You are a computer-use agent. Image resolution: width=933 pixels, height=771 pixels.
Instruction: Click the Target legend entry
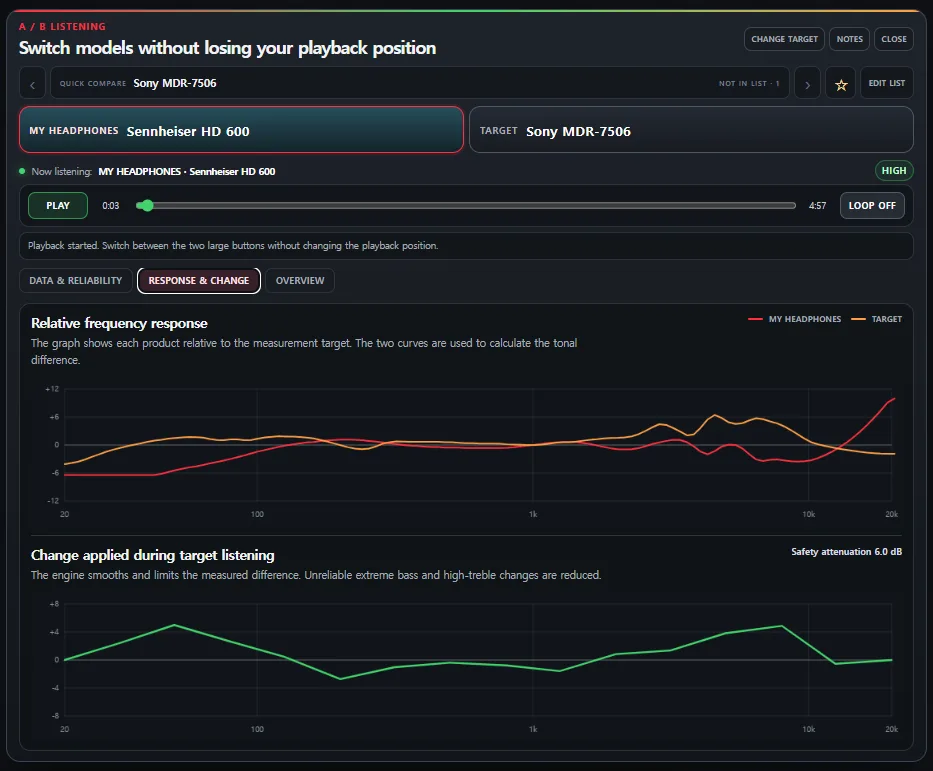(x=876, y=319)
